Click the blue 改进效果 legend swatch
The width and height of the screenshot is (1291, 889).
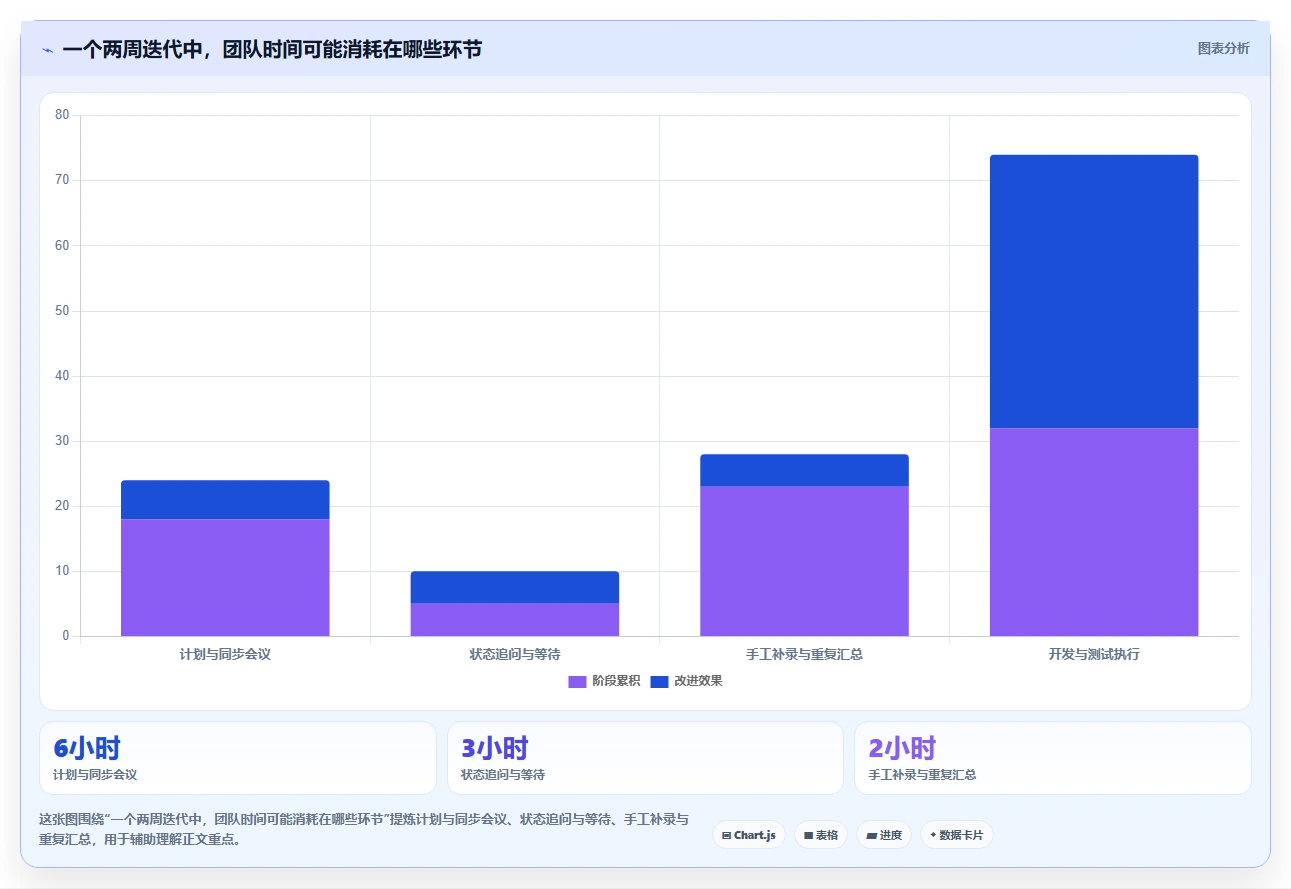[659, 681]
